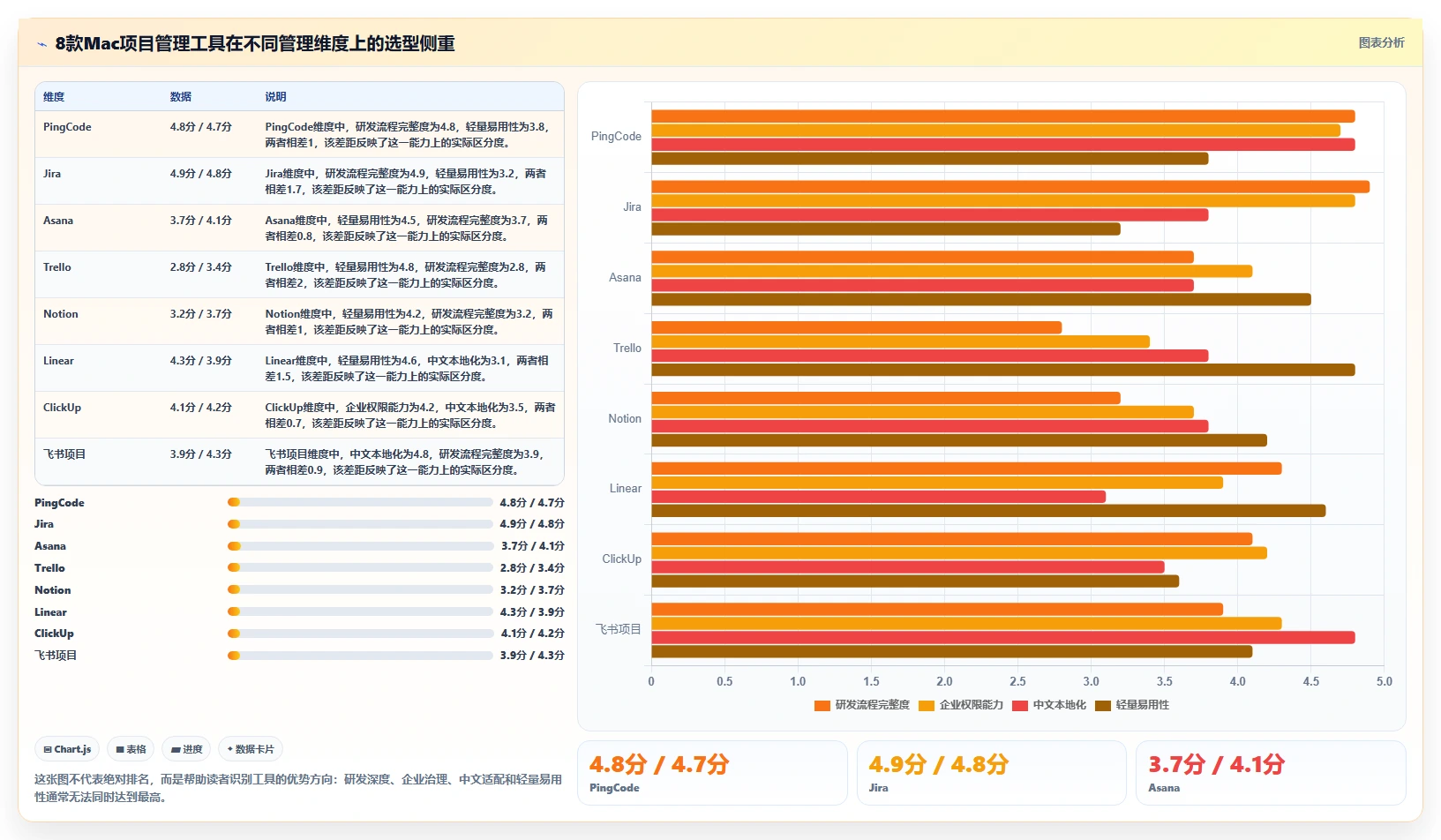Click 4.3分 / 3.9分 in the Linear table row
Image resolution: width=1441 pixels, height=840 pixels.
201,361
